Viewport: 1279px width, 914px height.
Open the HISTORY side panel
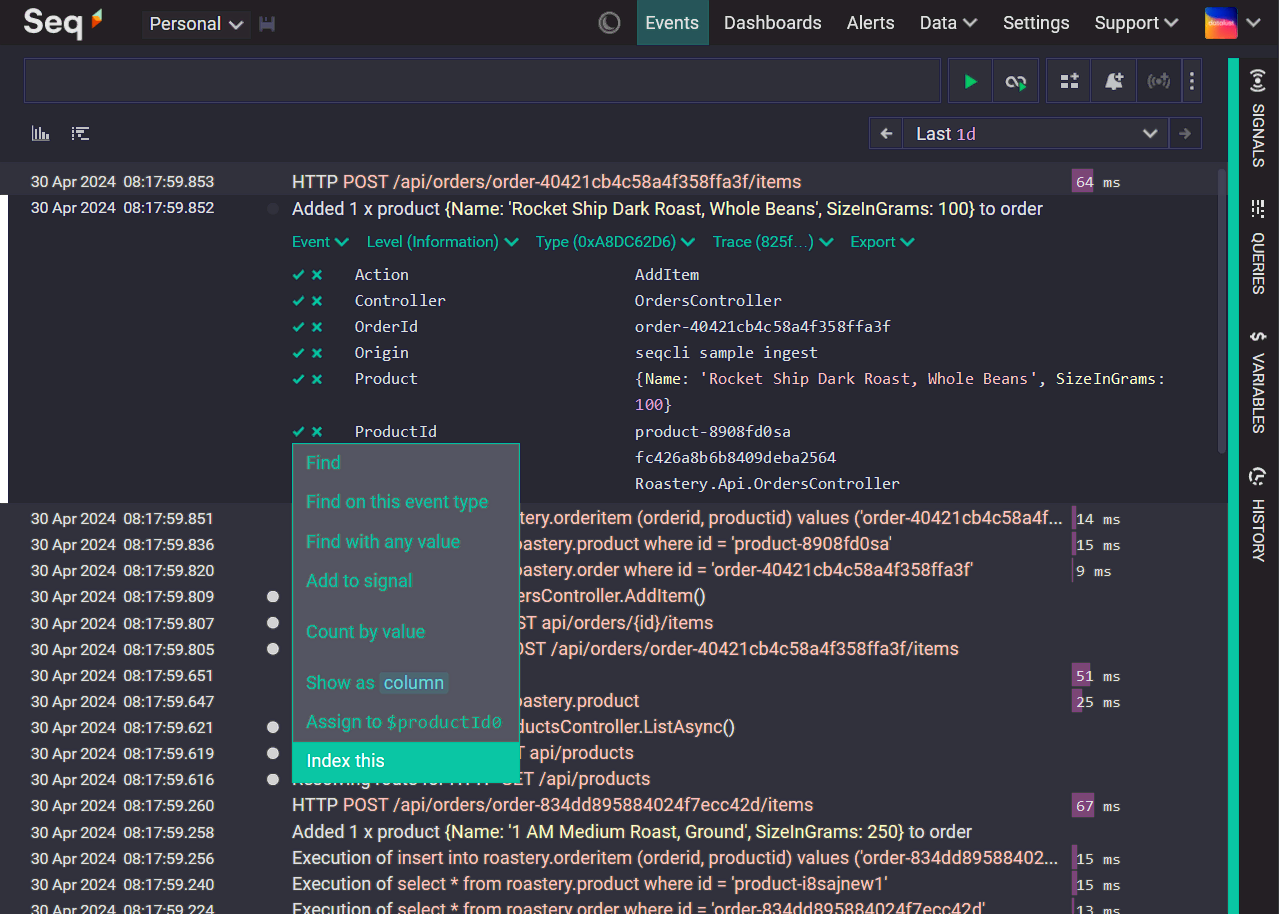coord(1258,515)
